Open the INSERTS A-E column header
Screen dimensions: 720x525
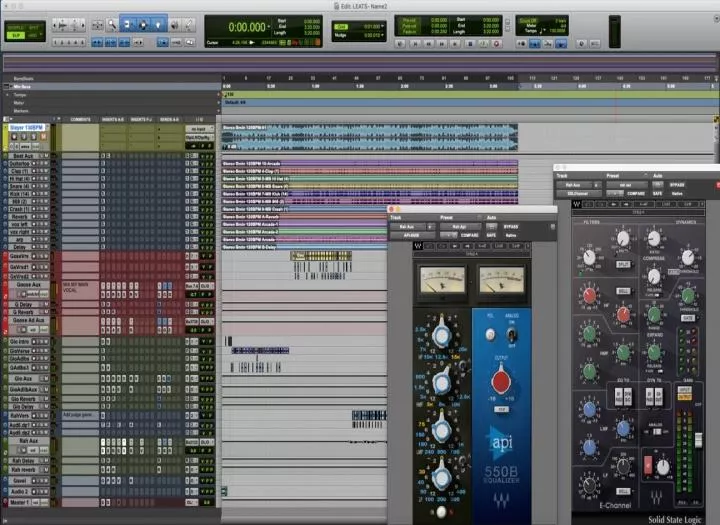(112, 119)
